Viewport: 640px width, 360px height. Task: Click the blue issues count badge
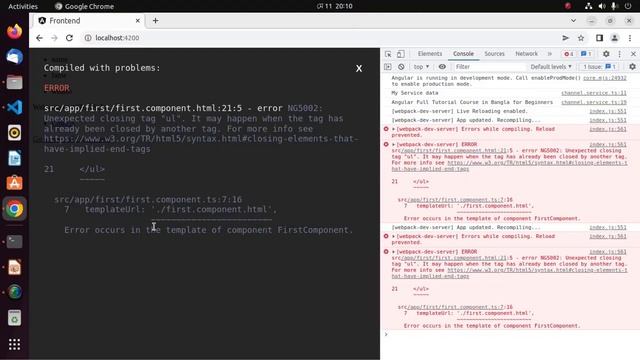[x=586, y=54]
